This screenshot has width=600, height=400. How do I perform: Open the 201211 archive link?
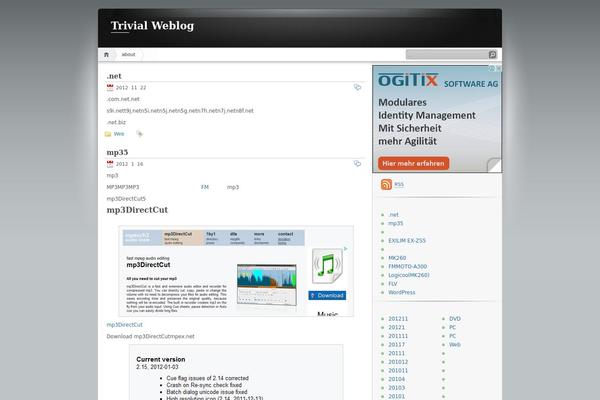pos(398,319)
